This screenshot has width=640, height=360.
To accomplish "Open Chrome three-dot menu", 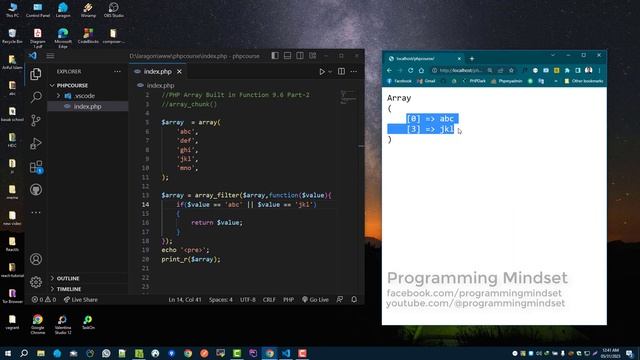I will coord(599,70).
